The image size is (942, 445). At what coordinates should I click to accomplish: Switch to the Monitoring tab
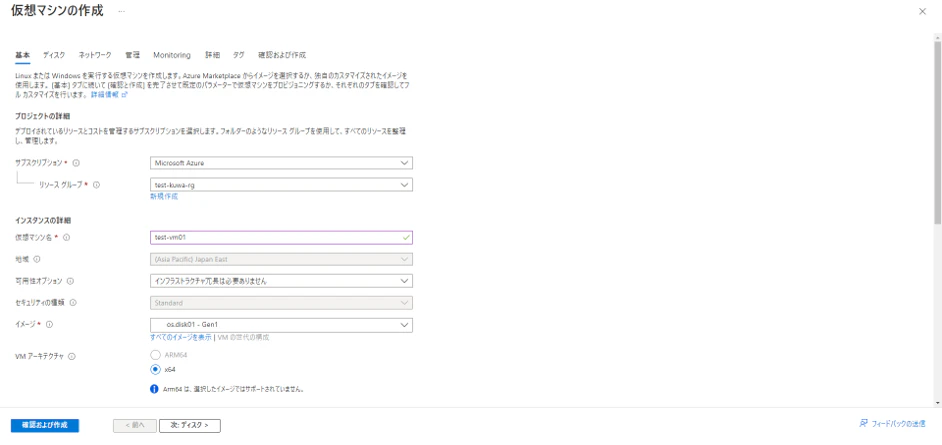point(172,55)
